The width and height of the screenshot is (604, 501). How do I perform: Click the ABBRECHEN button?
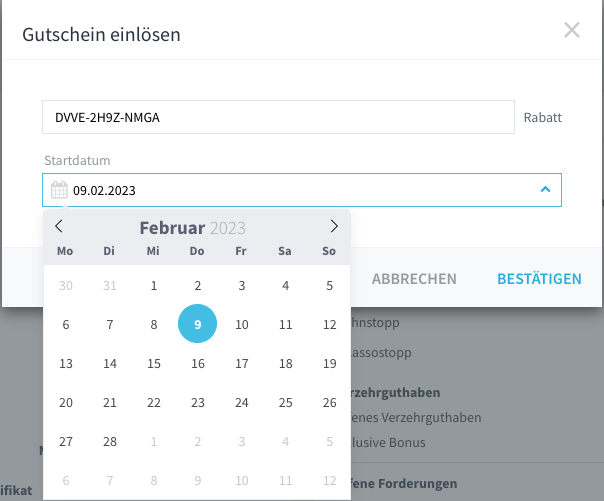[414, 279]
